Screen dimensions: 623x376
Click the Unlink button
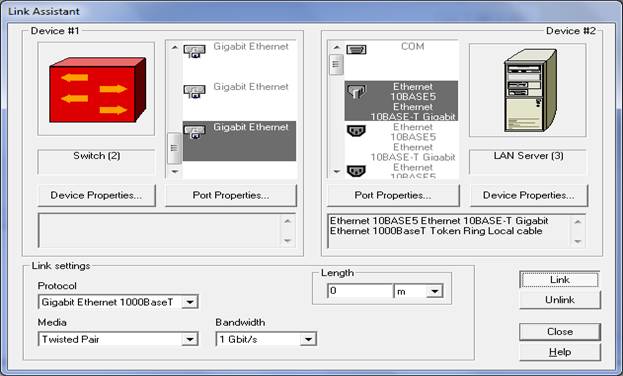[559, 300]
